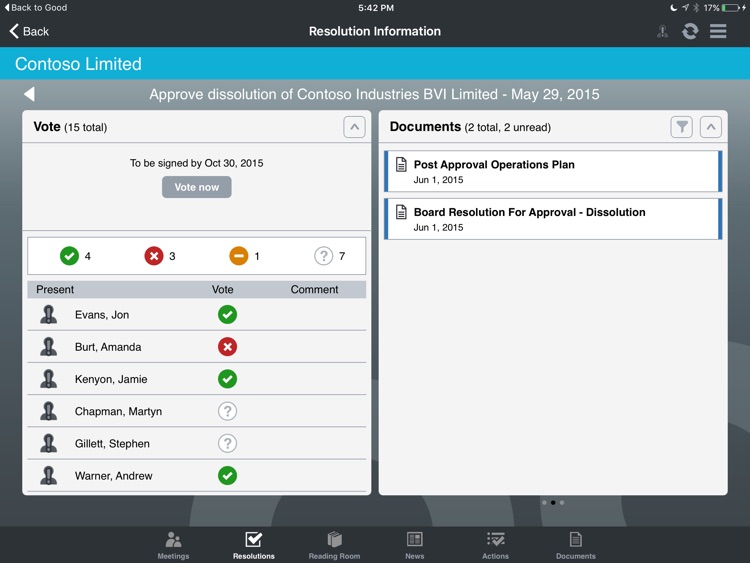Select the name Burt, Amanda
Screen dimensions: 750x563
pyautogui.click(x=108, y=347)
